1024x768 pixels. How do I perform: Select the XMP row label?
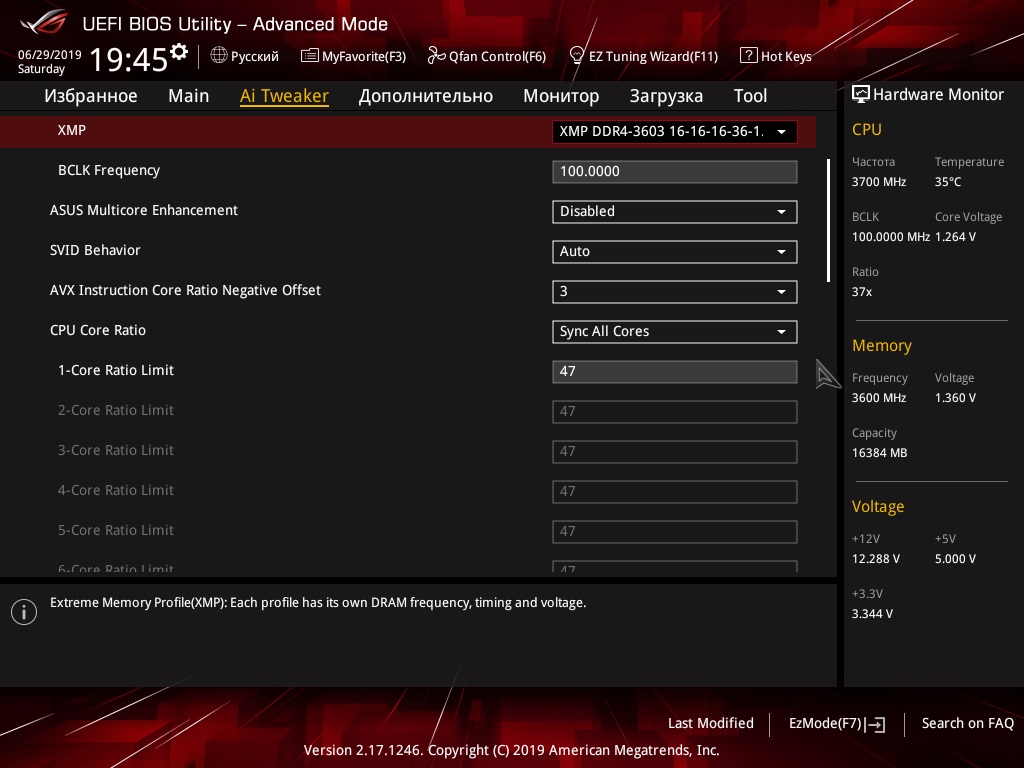(71, 130)
